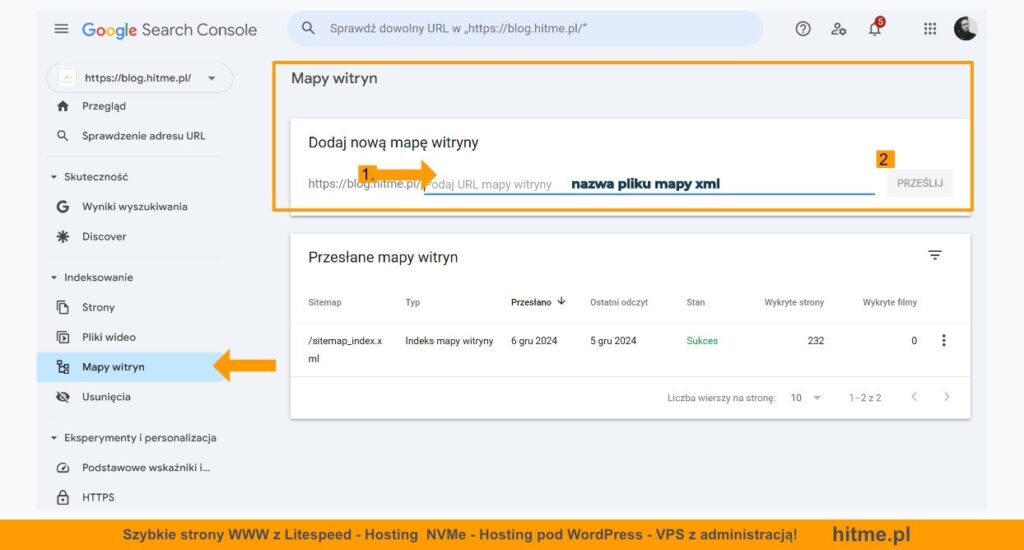Click the URL inspection search bar
1024x550 pixels.
coord(525,29)
